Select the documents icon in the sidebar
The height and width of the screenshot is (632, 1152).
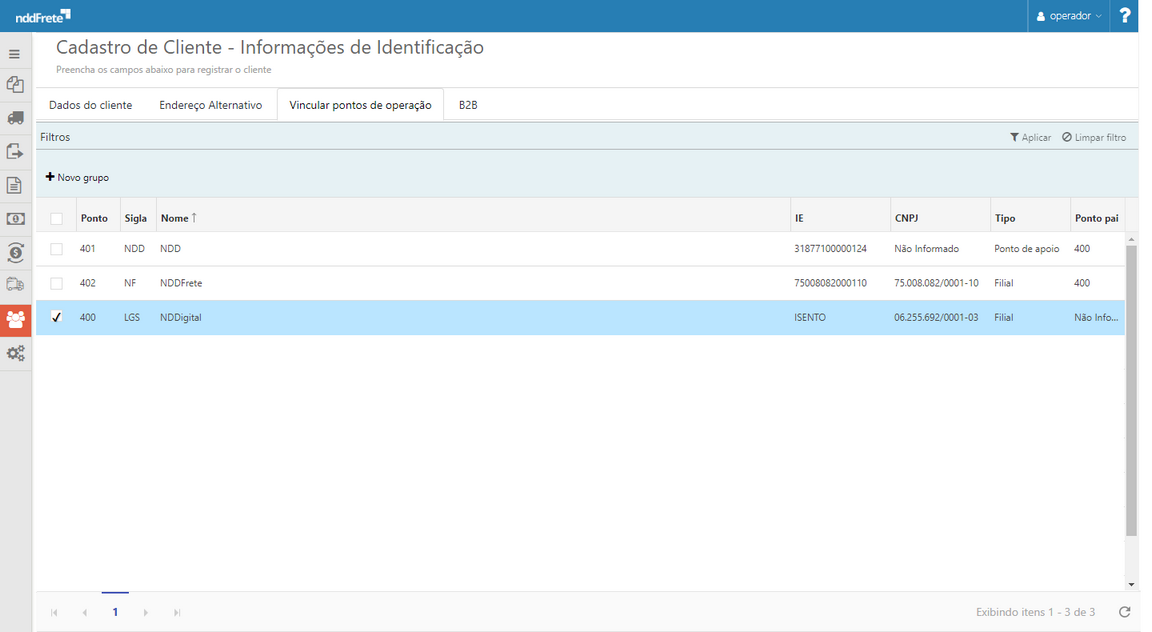click(x=15, y=85)
